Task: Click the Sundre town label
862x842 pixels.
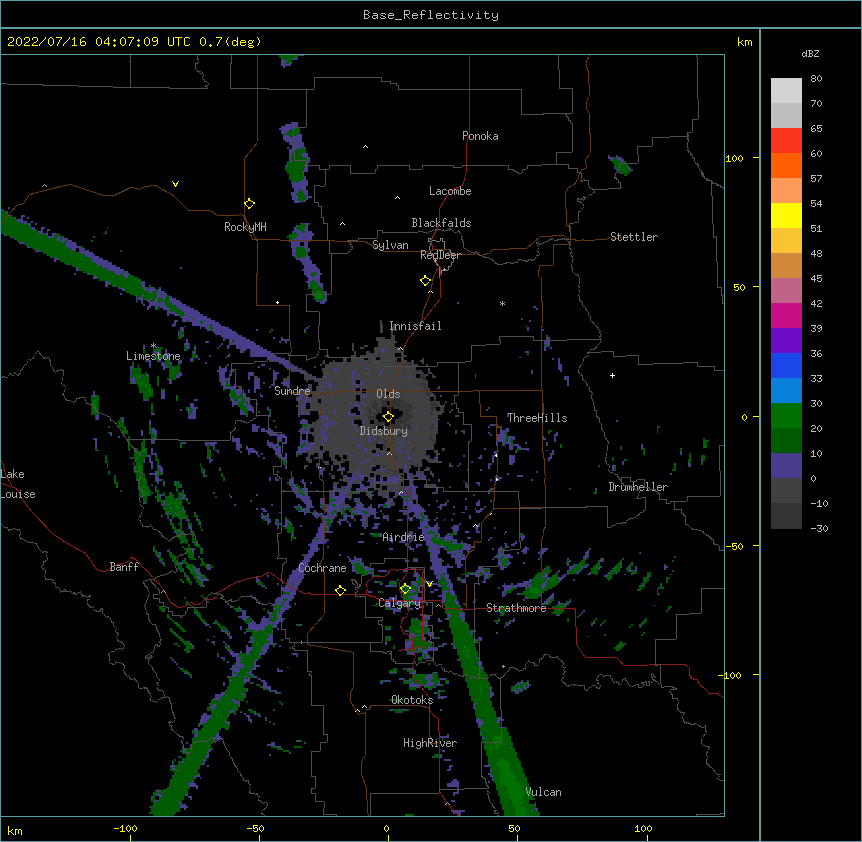Action: (292, 391)
